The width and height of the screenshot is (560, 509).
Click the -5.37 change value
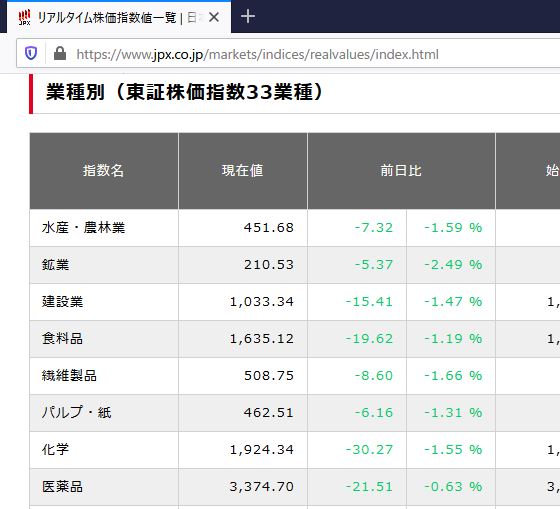374,265
